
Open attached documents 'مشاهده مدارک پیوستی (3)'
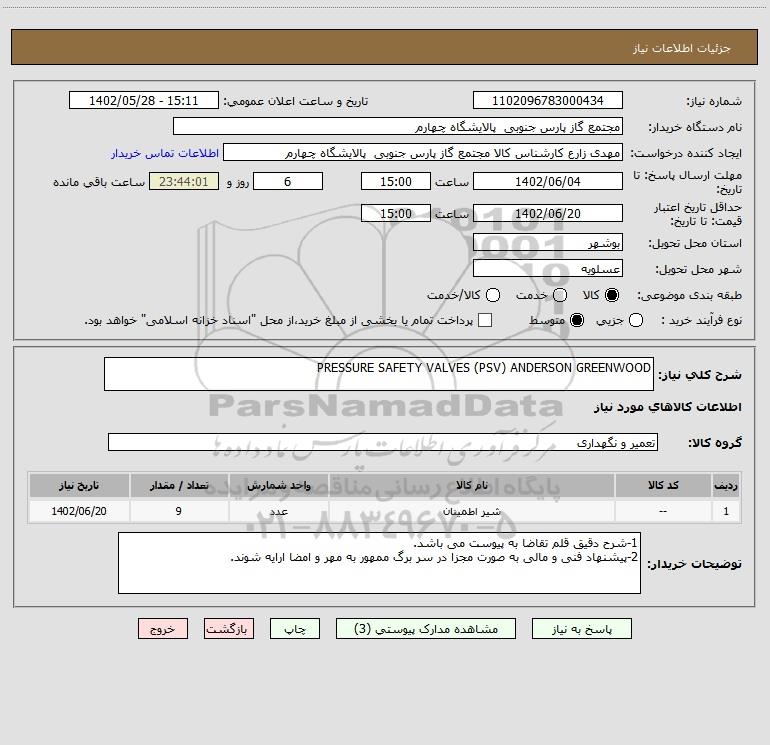point(426,629)
